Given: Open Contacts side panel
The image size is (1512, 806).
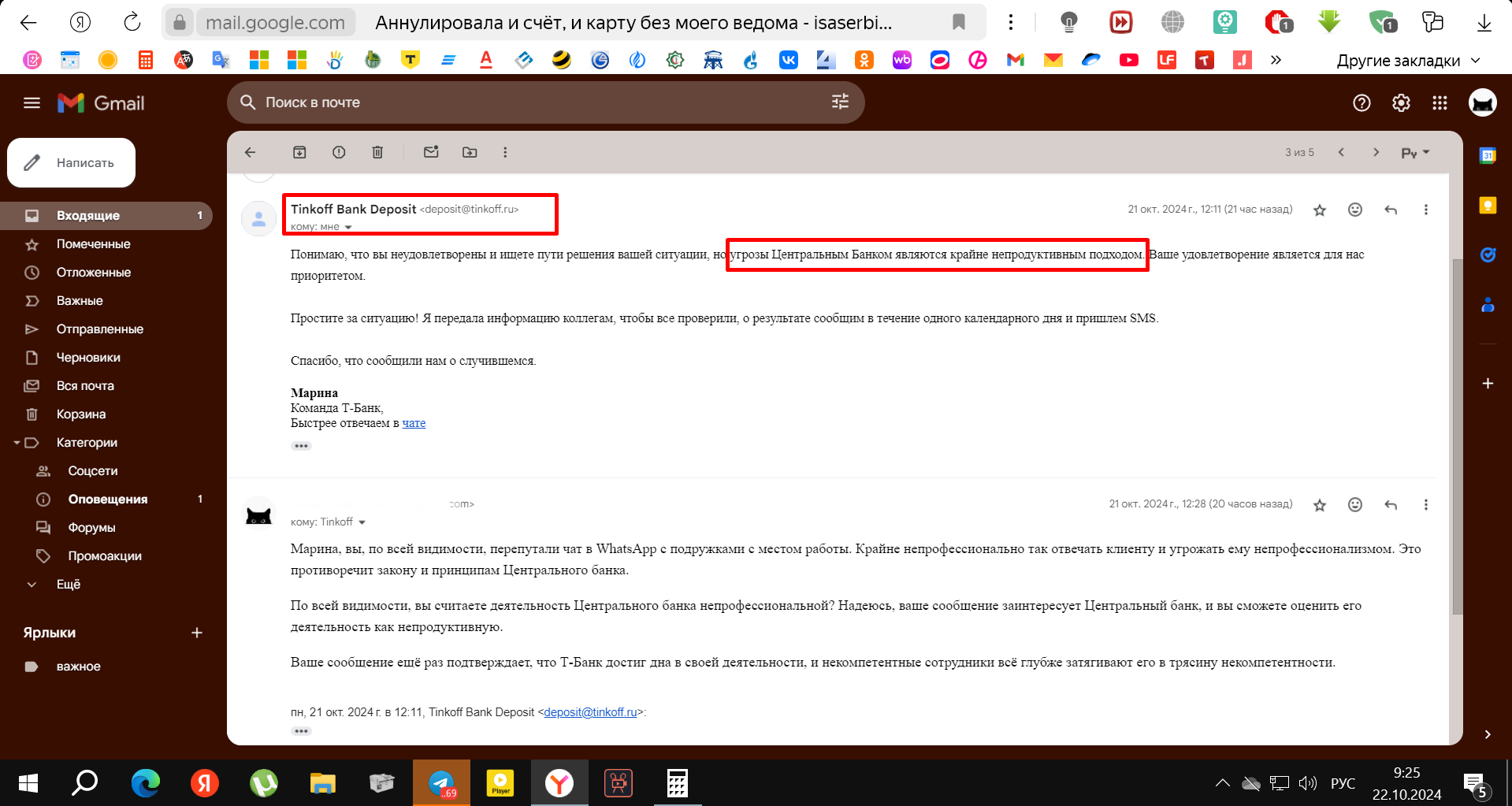Looking at the screenshot, I should (x=1488, y=305).
